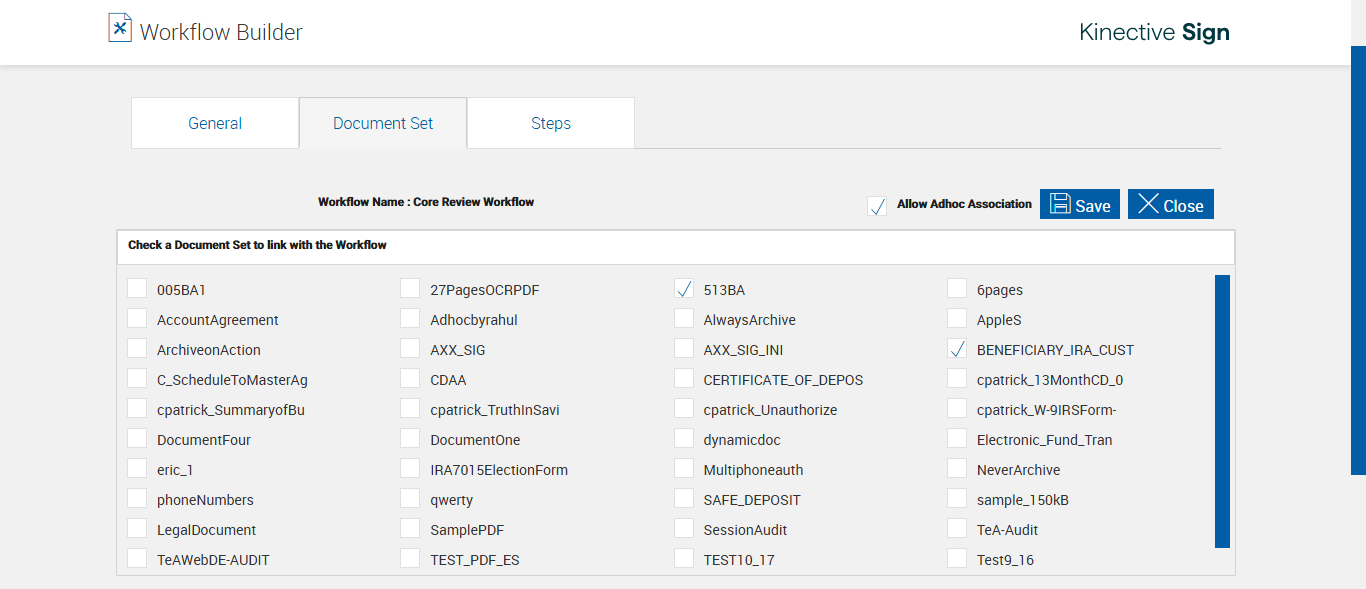Uncheck the BENEFICIARY_IRA_CUST checkbox
The height and width of the screenshot is (589, 1366).
(957, 349)
